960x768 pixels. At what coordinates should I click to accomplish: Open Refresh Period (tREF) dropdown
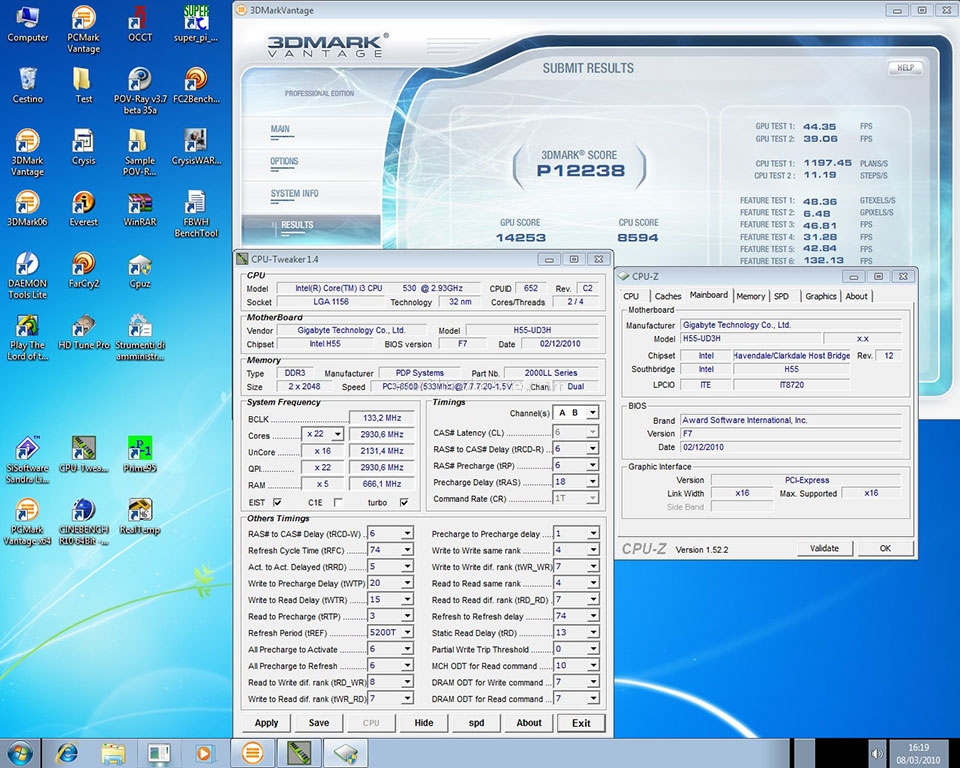407,633
